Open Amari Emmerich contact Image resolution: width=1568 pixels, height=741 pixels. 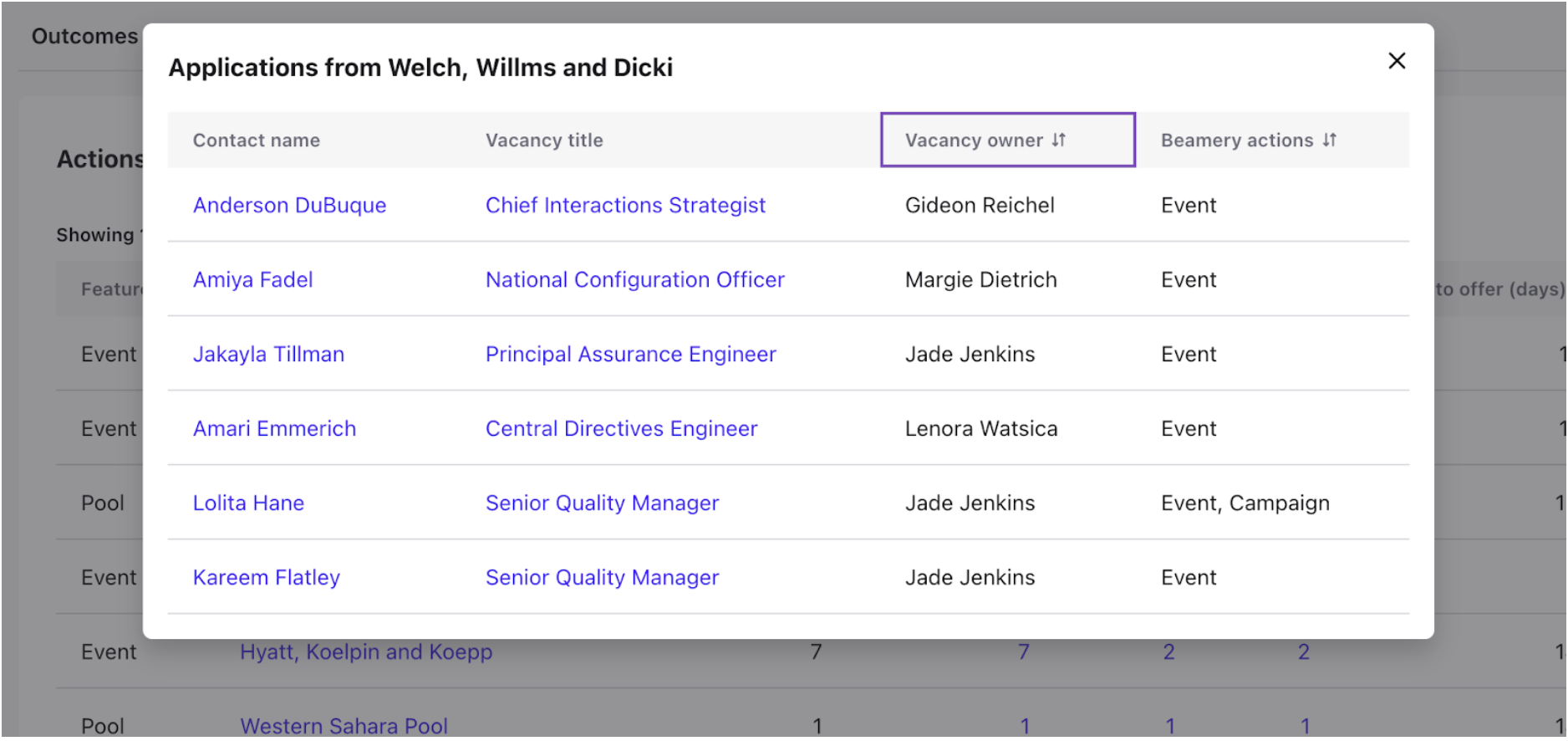coord(274,429)
